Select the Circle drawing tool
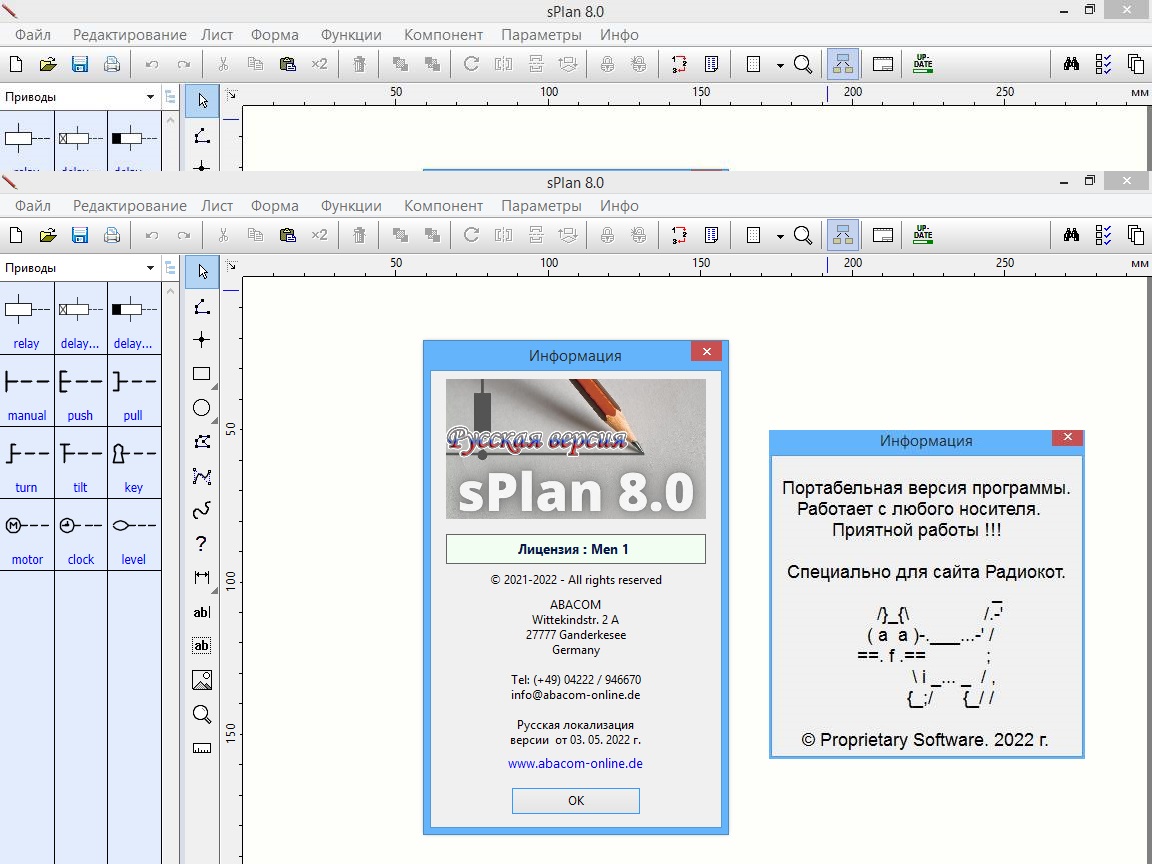1152x864 pixels. tap(201, 408)
